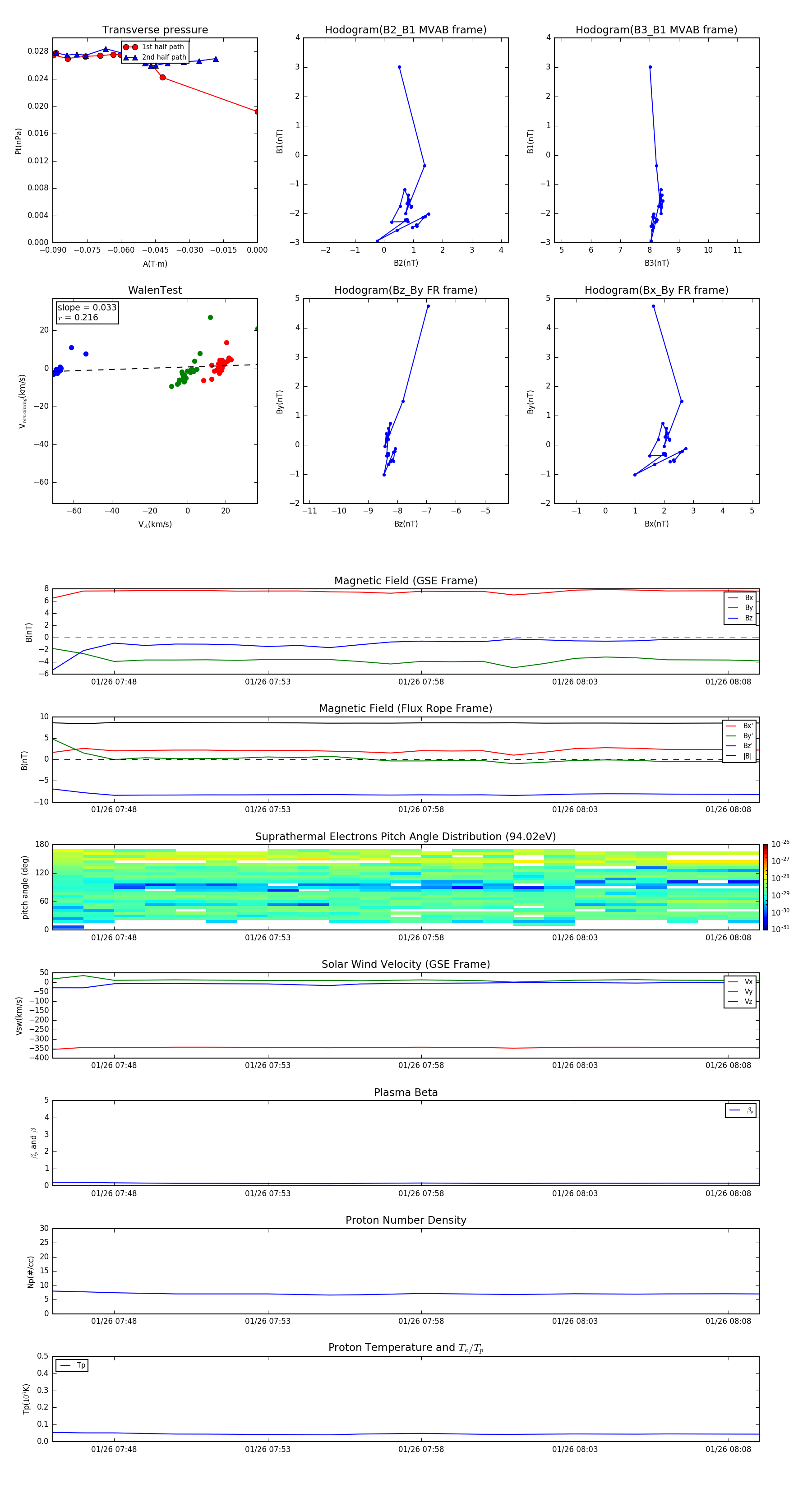Click the "B2(nT)" x-axis label
Screen dimensions: 812x1489
click(406, 263)
